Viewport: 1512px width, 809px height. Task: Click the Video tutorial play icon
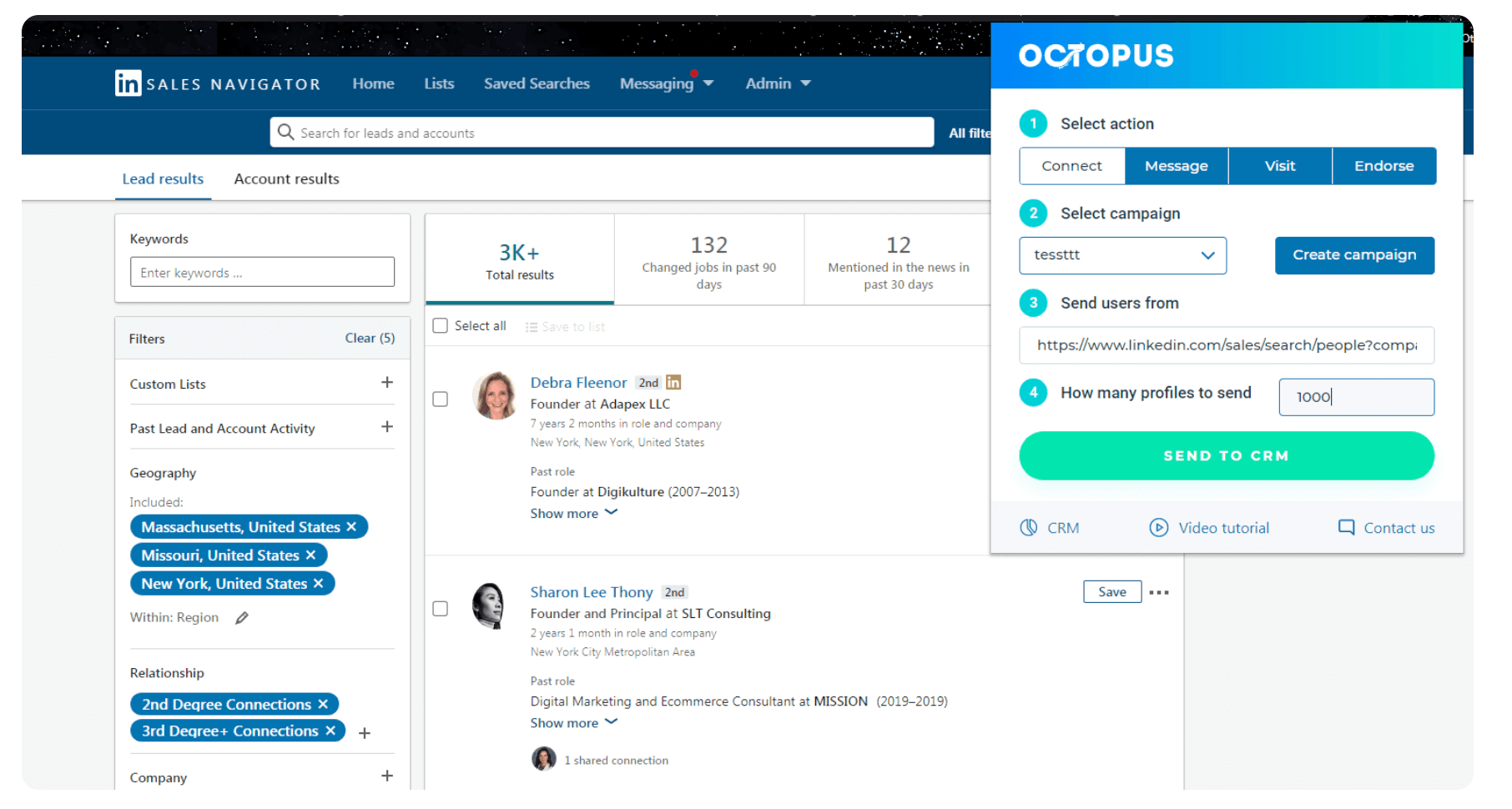coord(1159,527)
